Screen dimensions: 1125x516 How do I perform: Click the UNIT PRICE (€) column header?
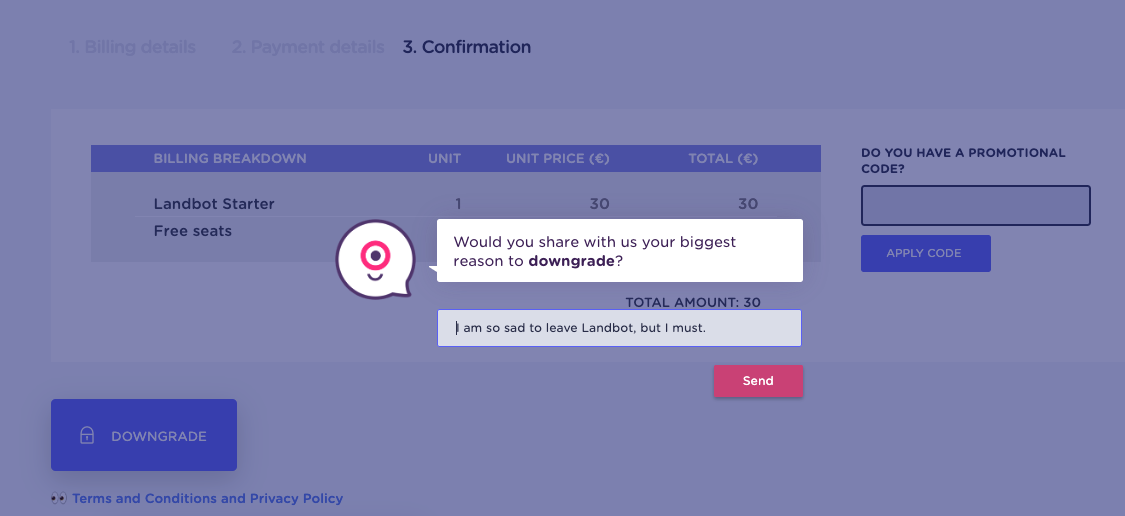pyautogui.click(x=557, y=159)
